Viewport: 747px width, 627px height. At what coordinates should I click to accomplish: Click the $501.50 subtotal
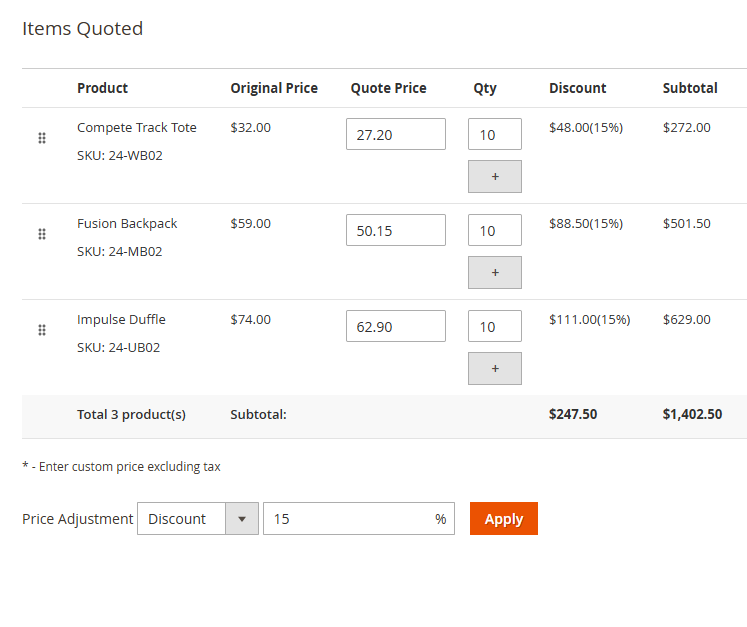point(686,224)
